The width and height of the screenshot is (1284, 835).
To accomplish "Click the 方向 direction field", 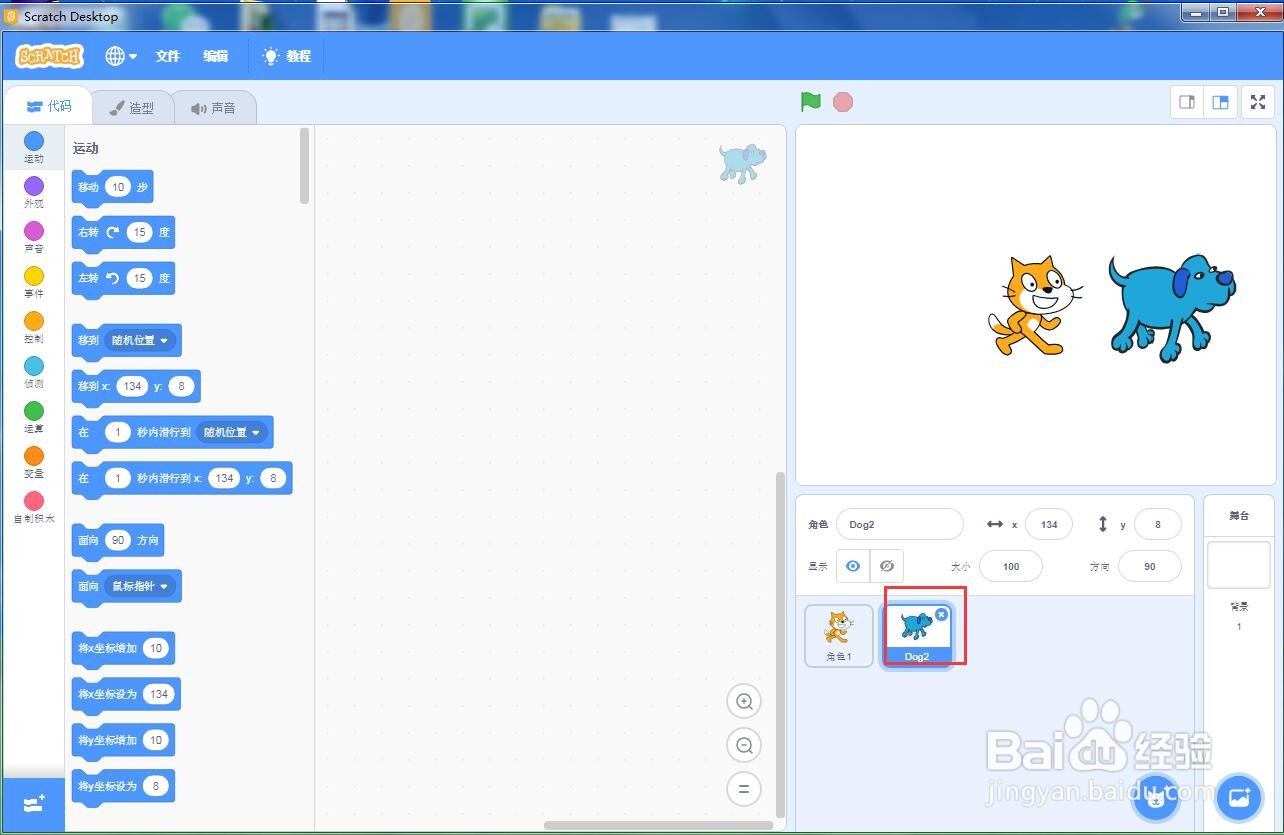I will (x=1150, y=566).
